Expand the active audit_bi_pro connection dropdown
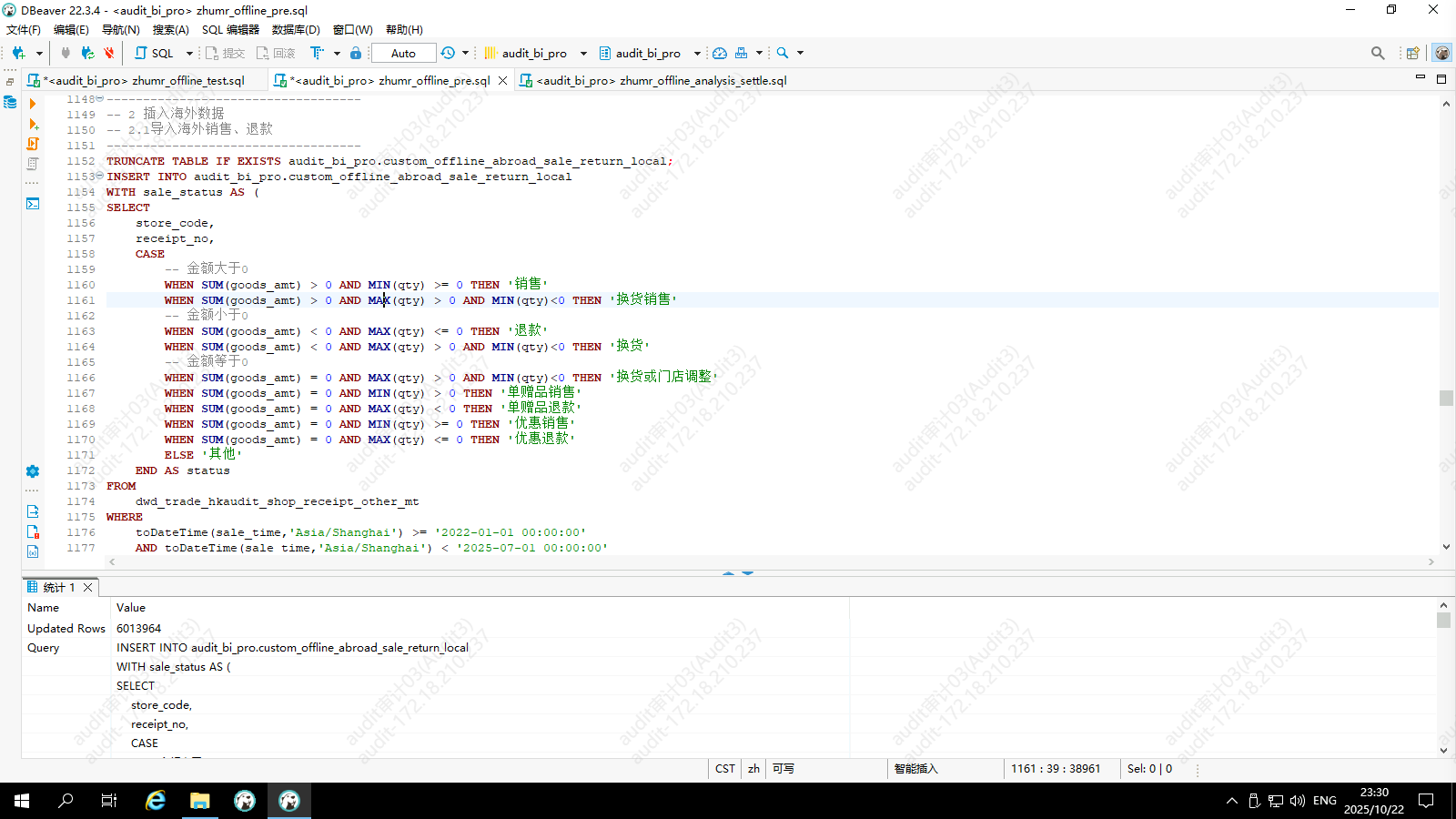 coord(583,53)
